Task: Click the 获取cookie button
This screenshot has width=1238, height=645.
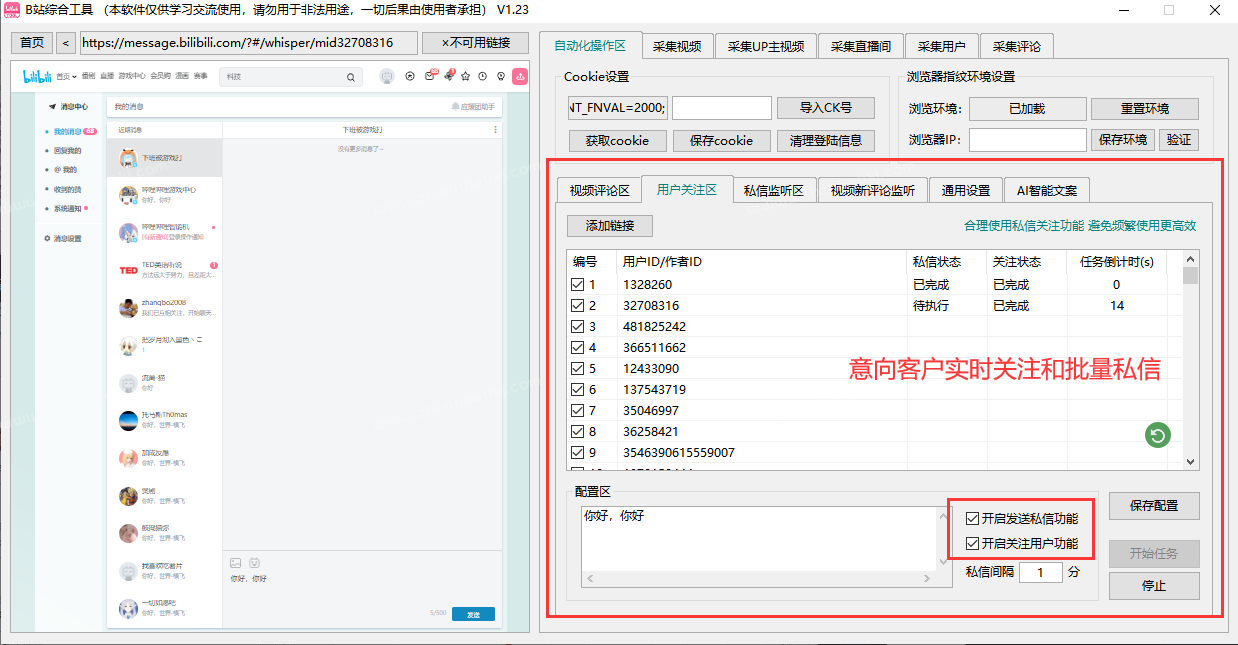Action: point(617,141)
